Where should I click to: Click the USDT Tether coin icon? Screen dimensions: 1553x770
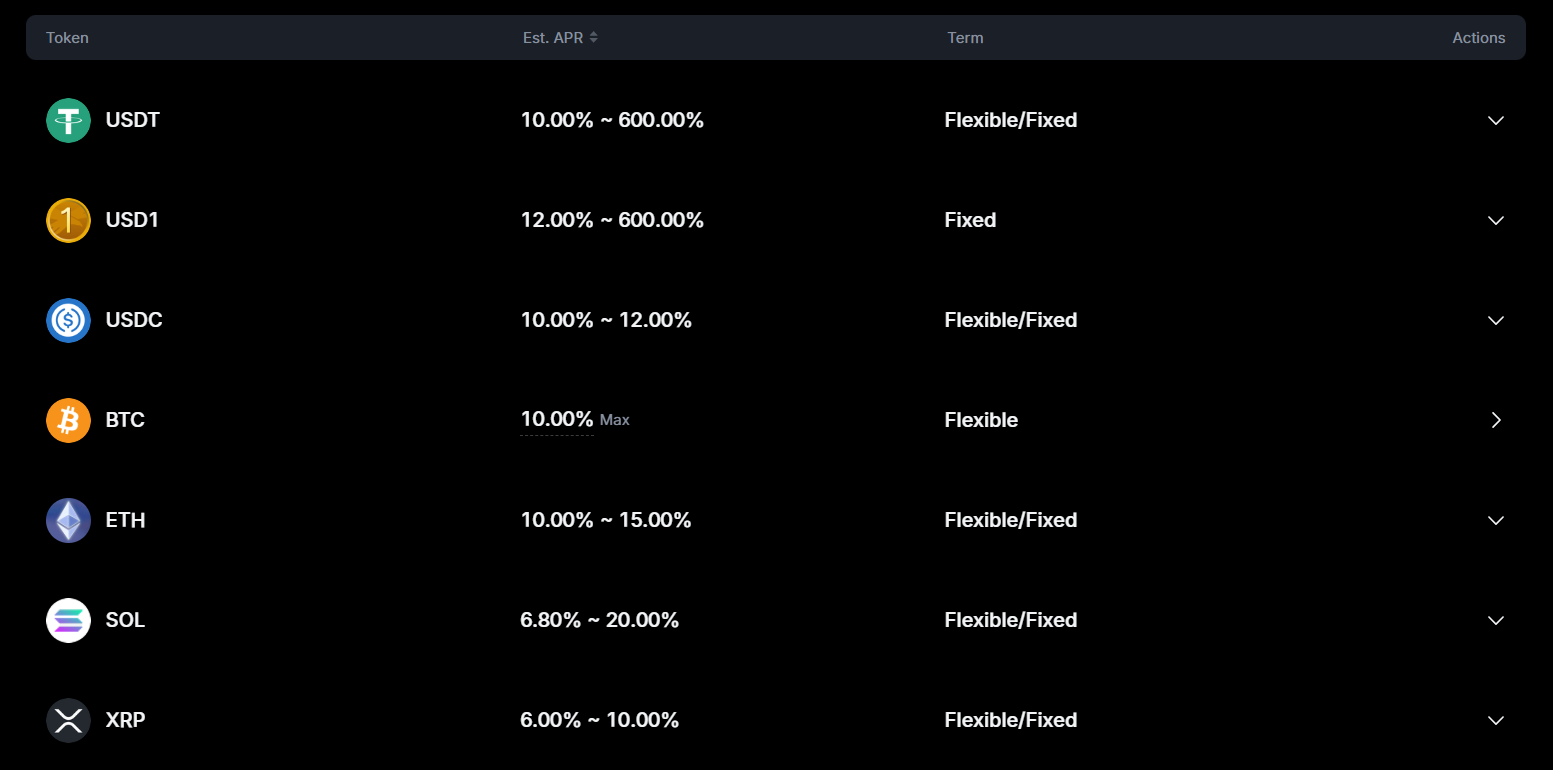coord(68,120)
